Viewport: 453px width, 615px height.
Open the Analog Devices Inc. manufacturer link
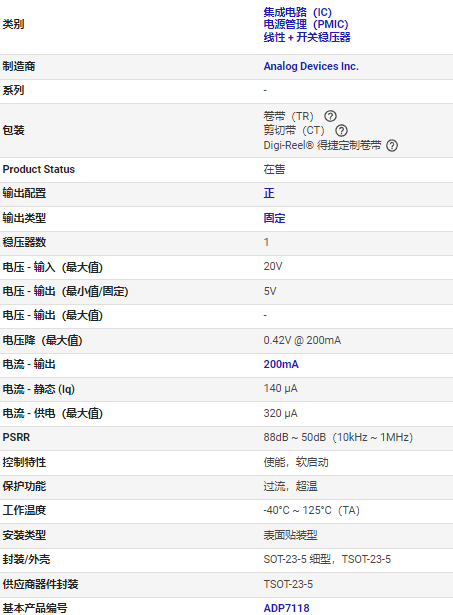point(311,66)
